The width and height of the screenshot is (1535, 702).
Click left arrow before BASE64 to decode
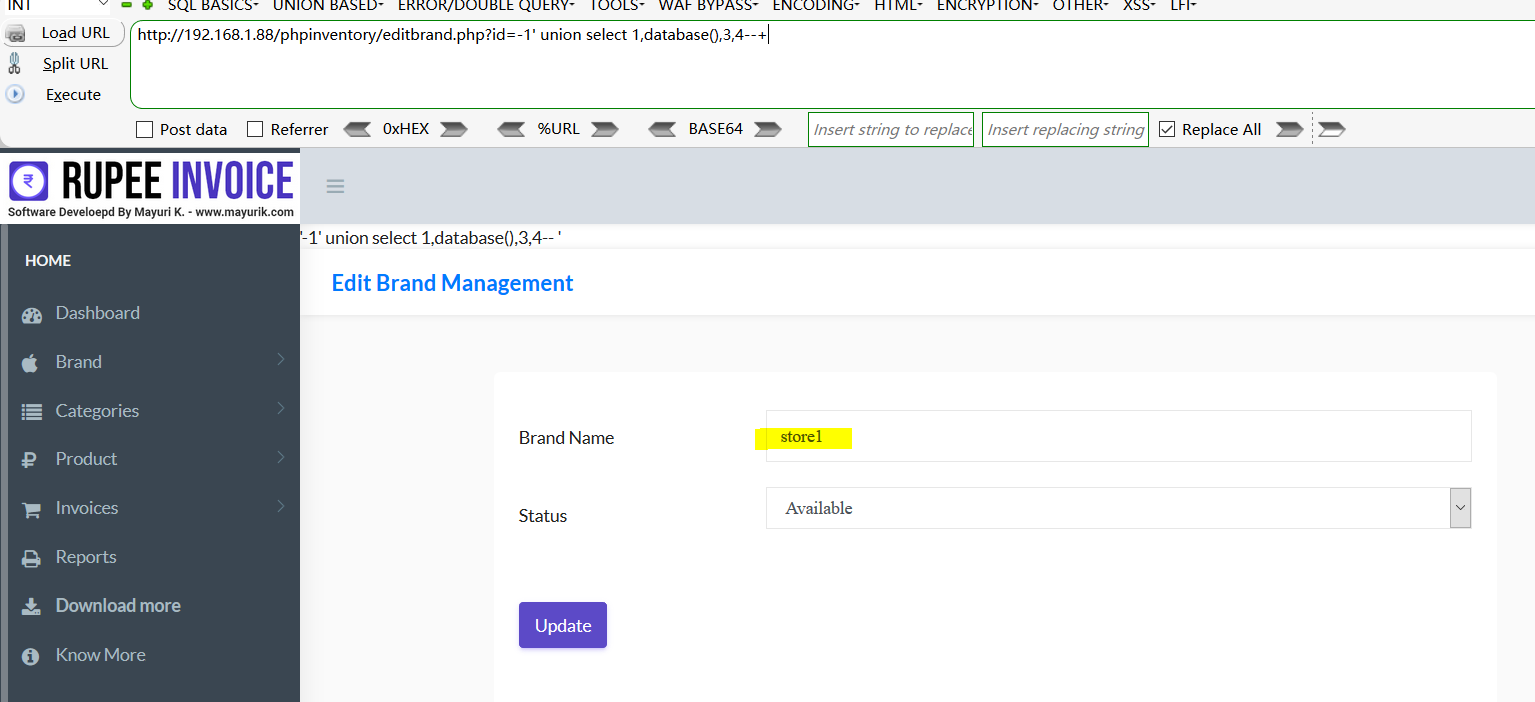coord(663,129)
